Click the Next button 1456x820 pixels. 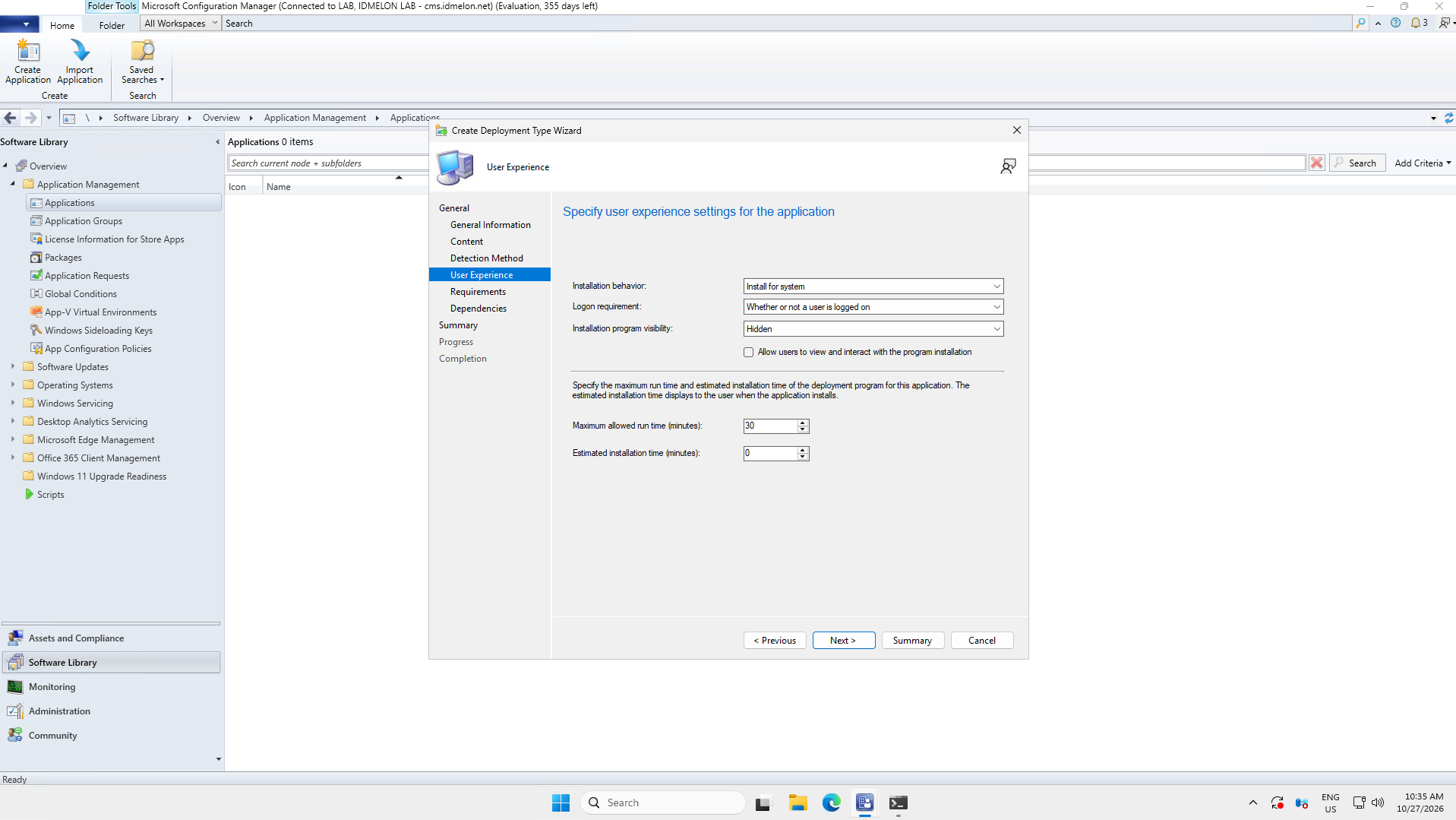843,641
